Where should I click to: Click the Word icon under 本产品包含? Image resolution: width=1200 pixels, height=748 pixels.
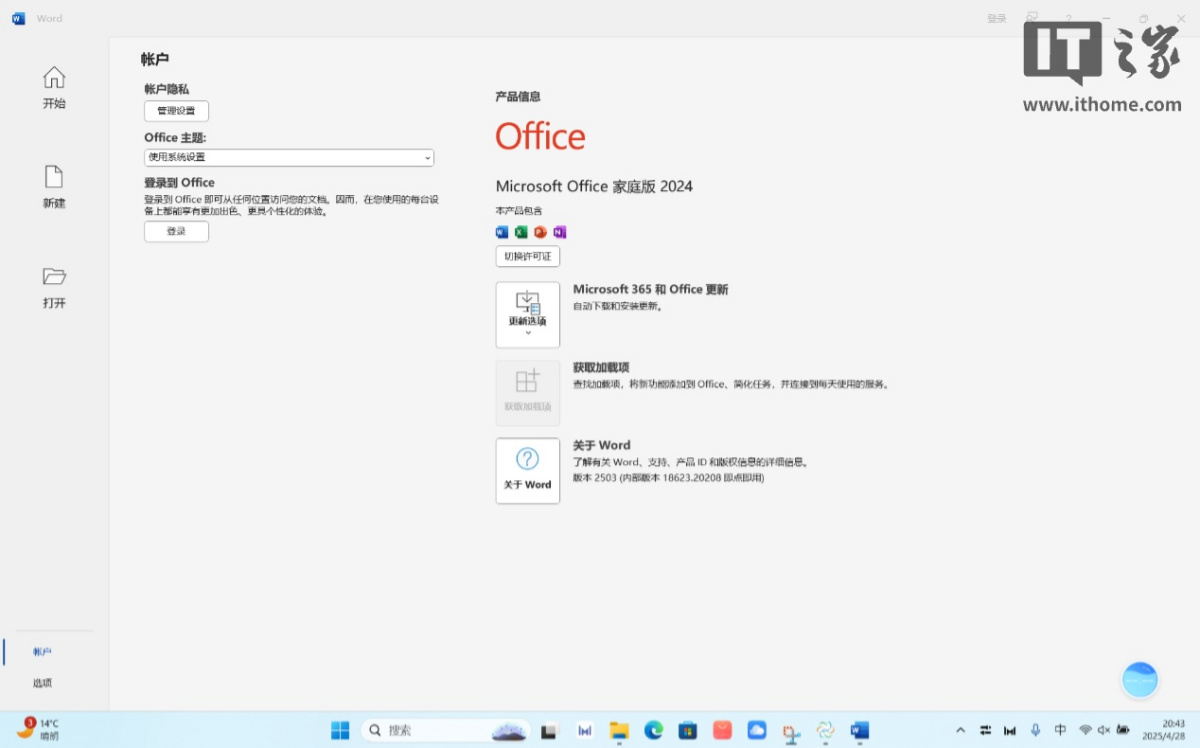(502, 232)
